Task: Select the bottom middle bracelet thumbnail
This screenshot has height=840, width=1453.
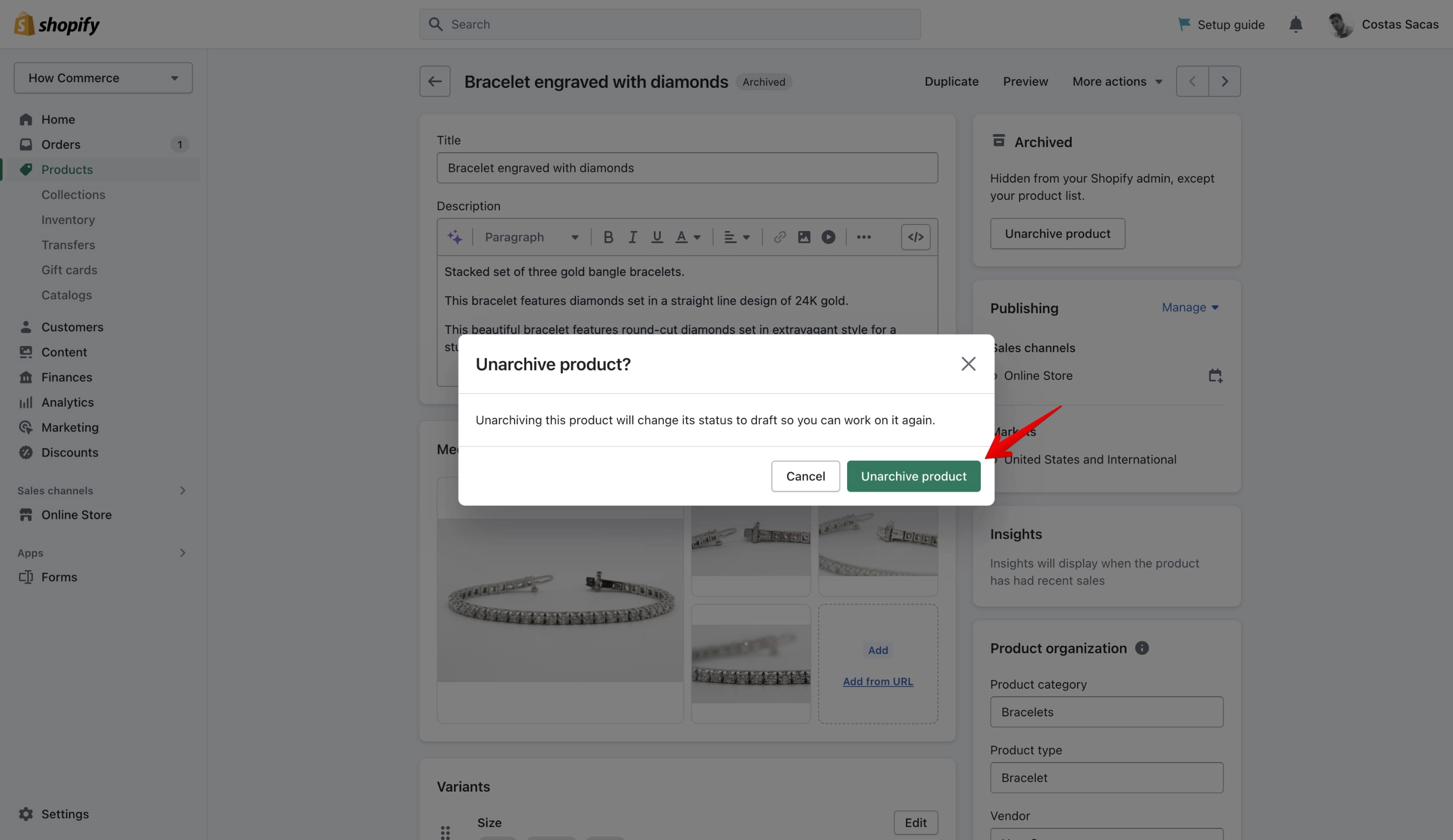Action: 751,663
